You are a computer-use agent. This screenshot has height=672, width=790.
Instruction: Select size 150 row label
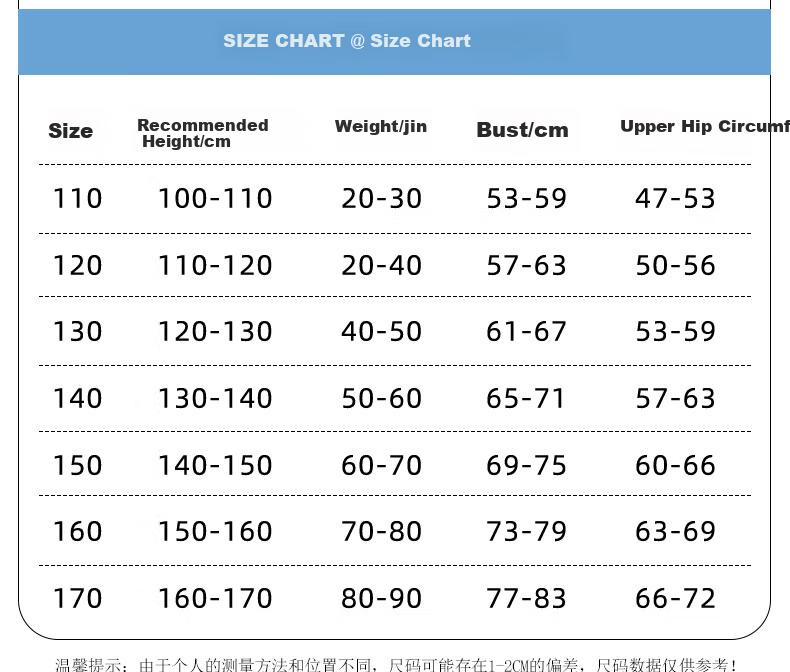[78, 465]
